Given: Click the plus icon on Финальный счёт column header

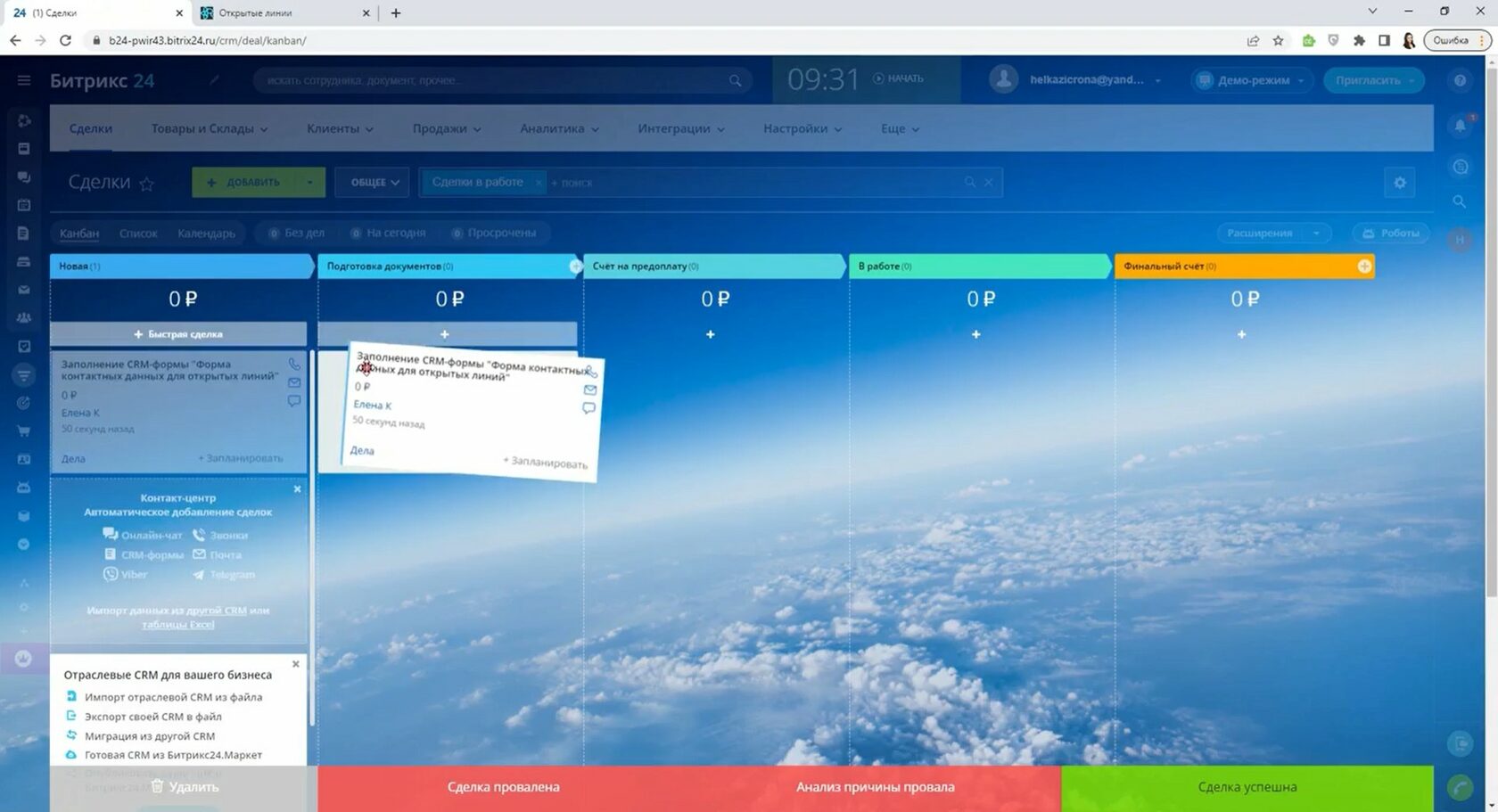Looking at the screenshot, I should tap(1364, 267).
